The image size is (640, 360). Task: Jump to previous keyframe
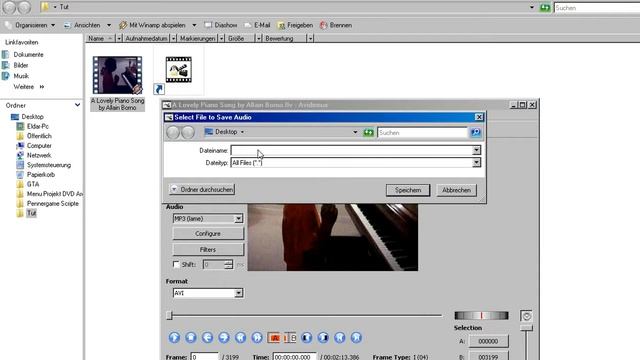240,338
